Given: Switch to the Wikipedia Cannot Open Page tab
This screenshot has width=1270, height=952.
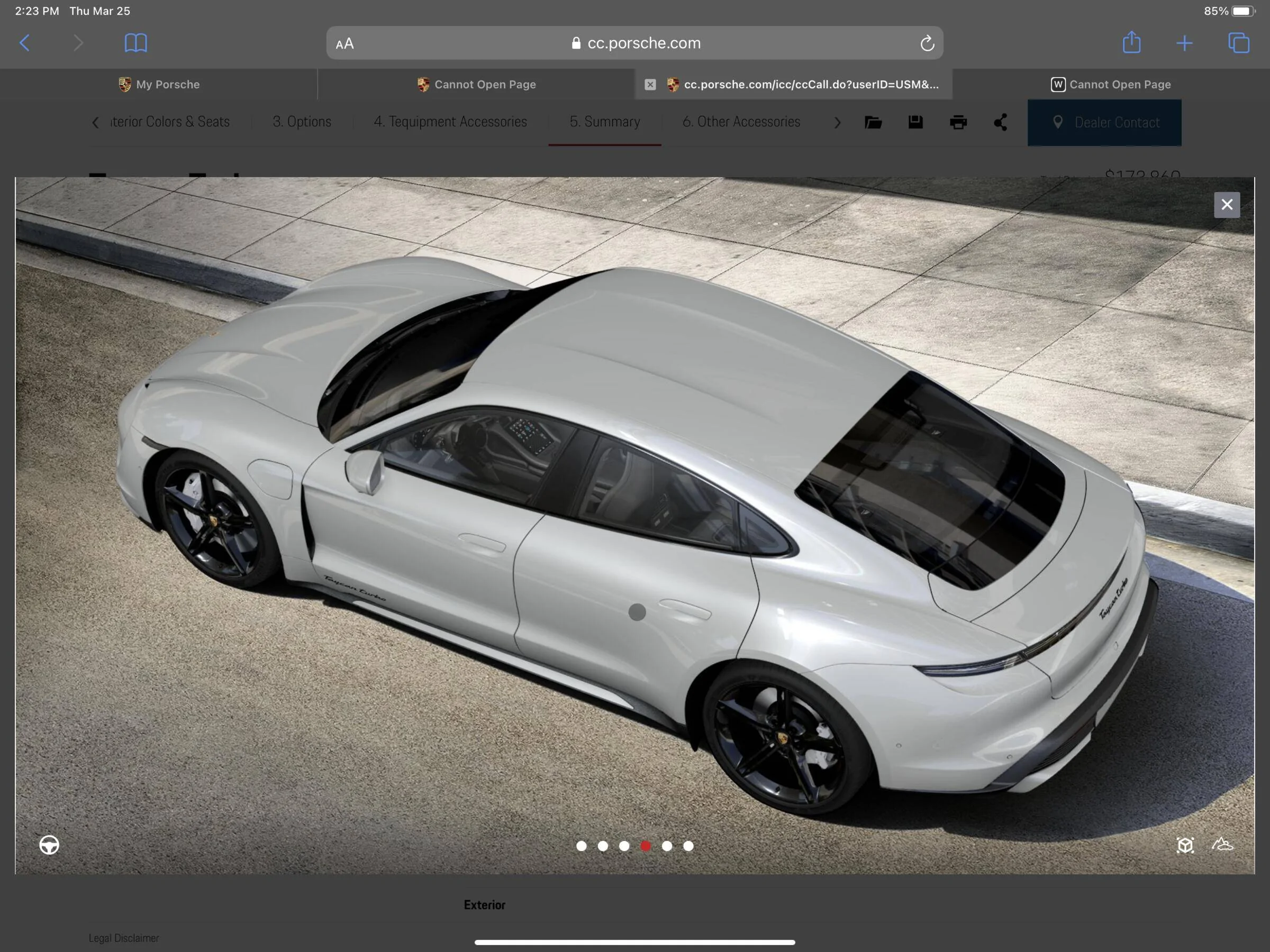Looking at the screenshot, I should 1111,84.
